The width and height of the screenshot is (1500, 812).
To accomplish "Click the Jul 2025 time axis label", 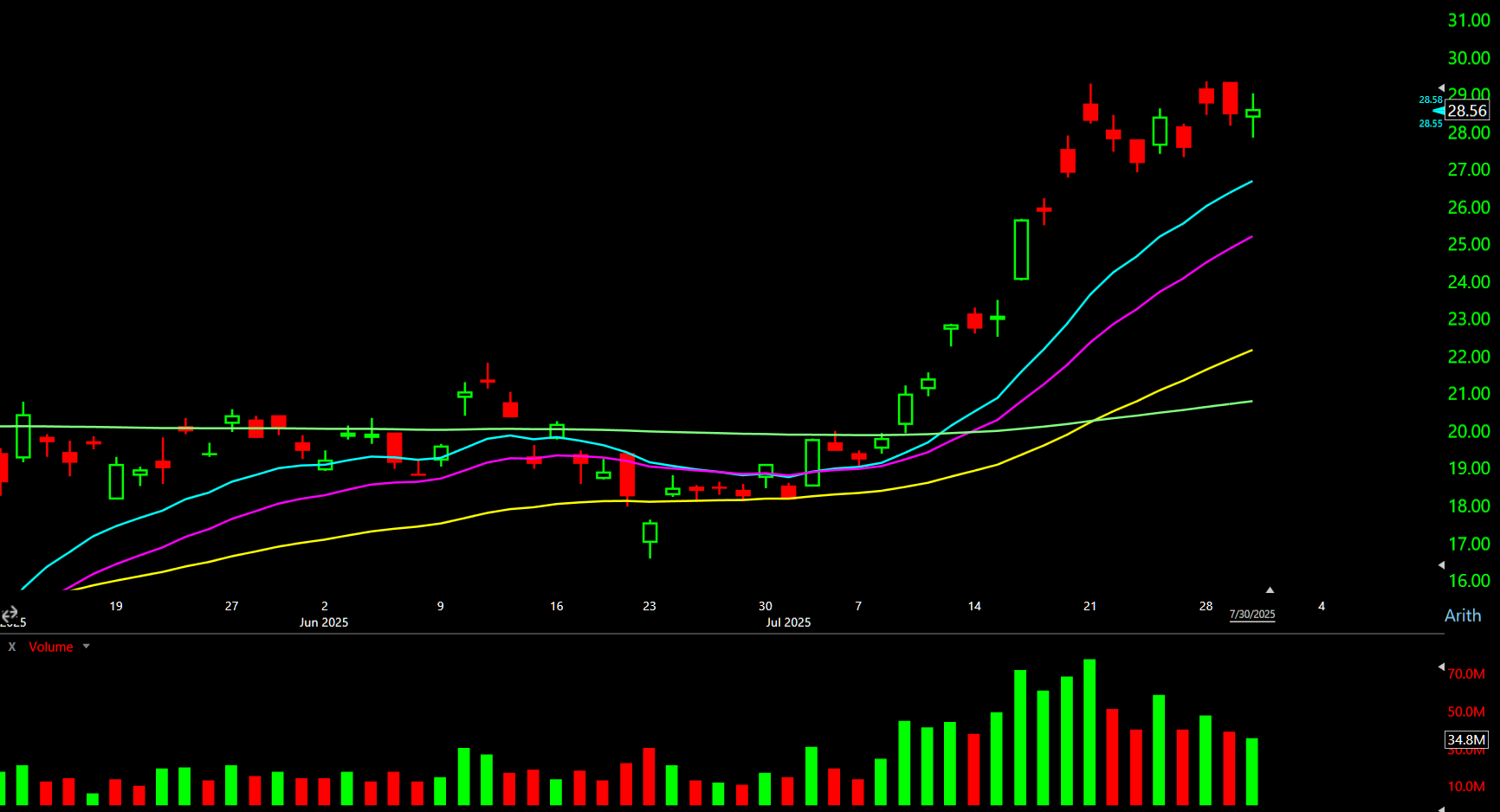I will click(788, 622).
